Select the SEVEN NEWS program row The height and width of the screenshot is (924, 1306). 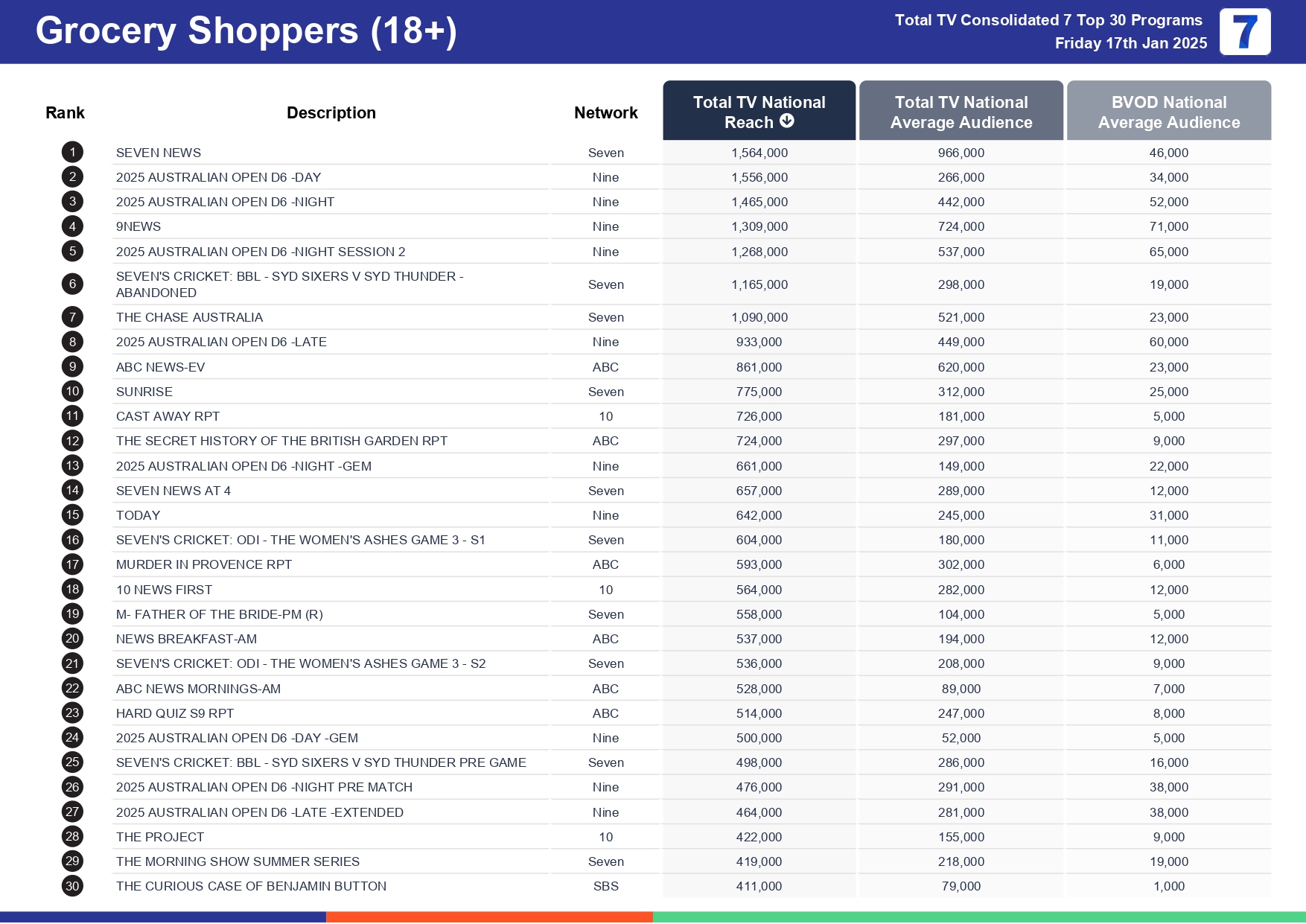coord(159,153)
